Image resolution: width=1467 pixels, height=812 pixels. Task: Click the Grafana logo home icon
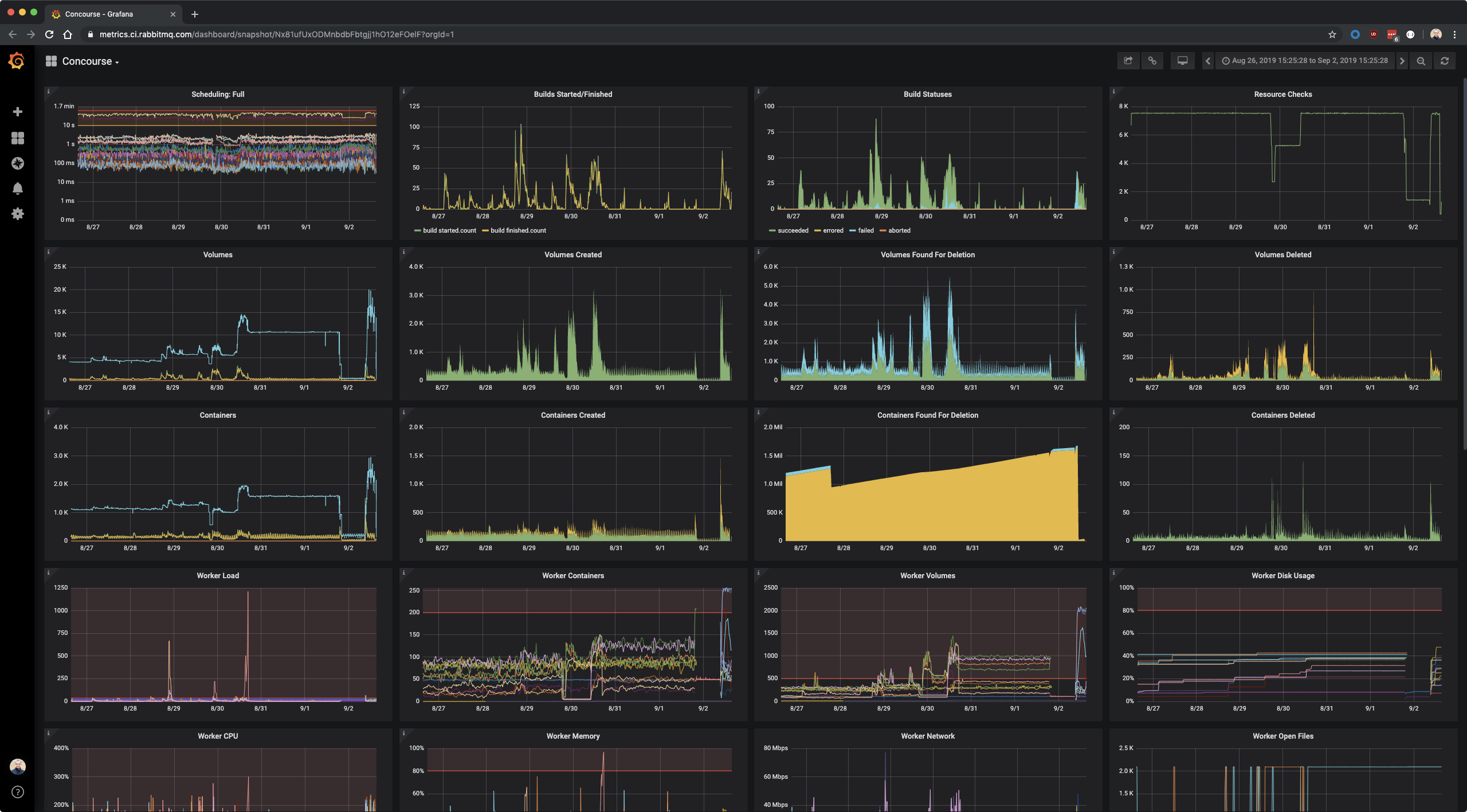point(17,61)
